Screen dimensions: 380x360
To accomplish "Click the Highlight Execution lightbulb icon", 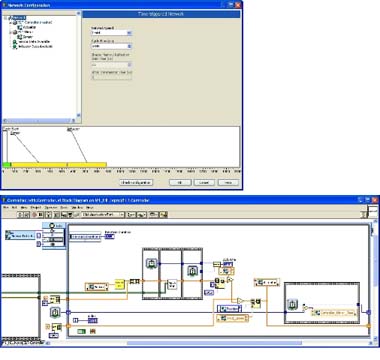I will pos(49,215).
